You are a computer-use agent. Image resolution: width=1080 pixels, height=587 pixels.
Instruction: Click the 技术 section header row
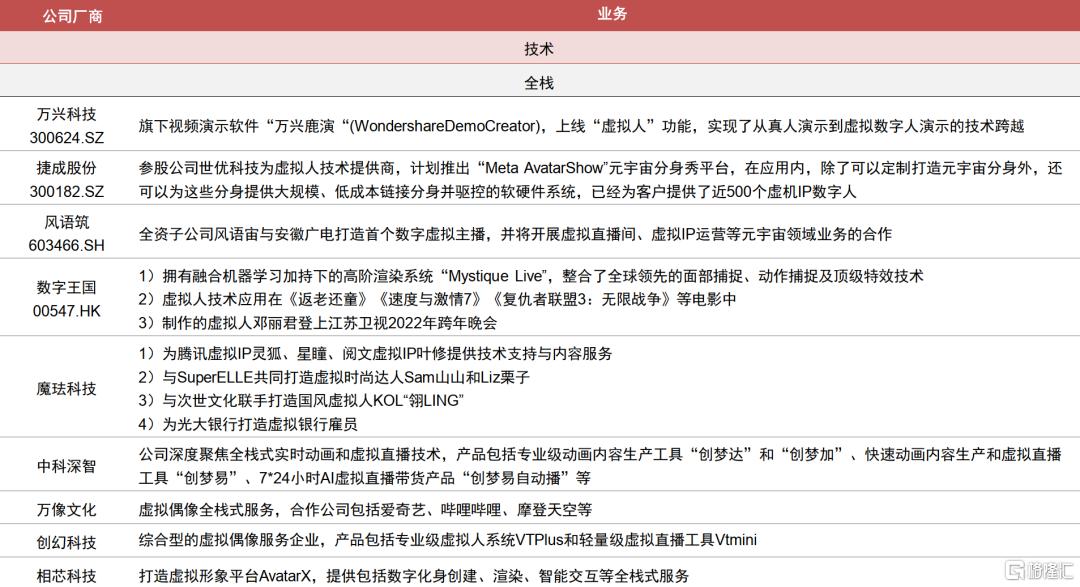(539, 48)
